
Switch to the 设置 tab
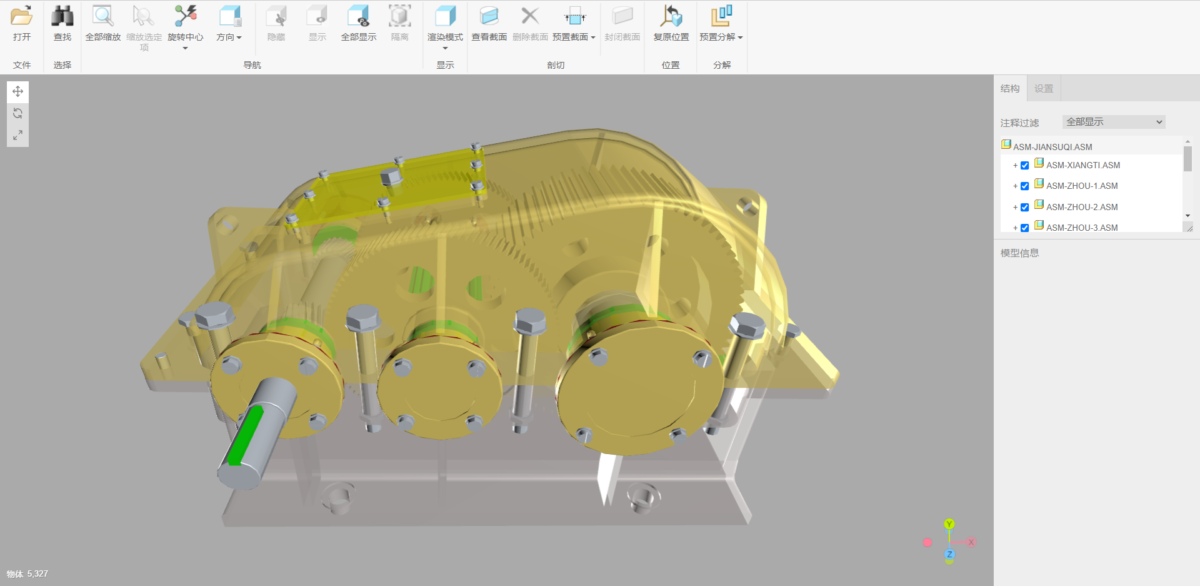[x=1044, y=89]
